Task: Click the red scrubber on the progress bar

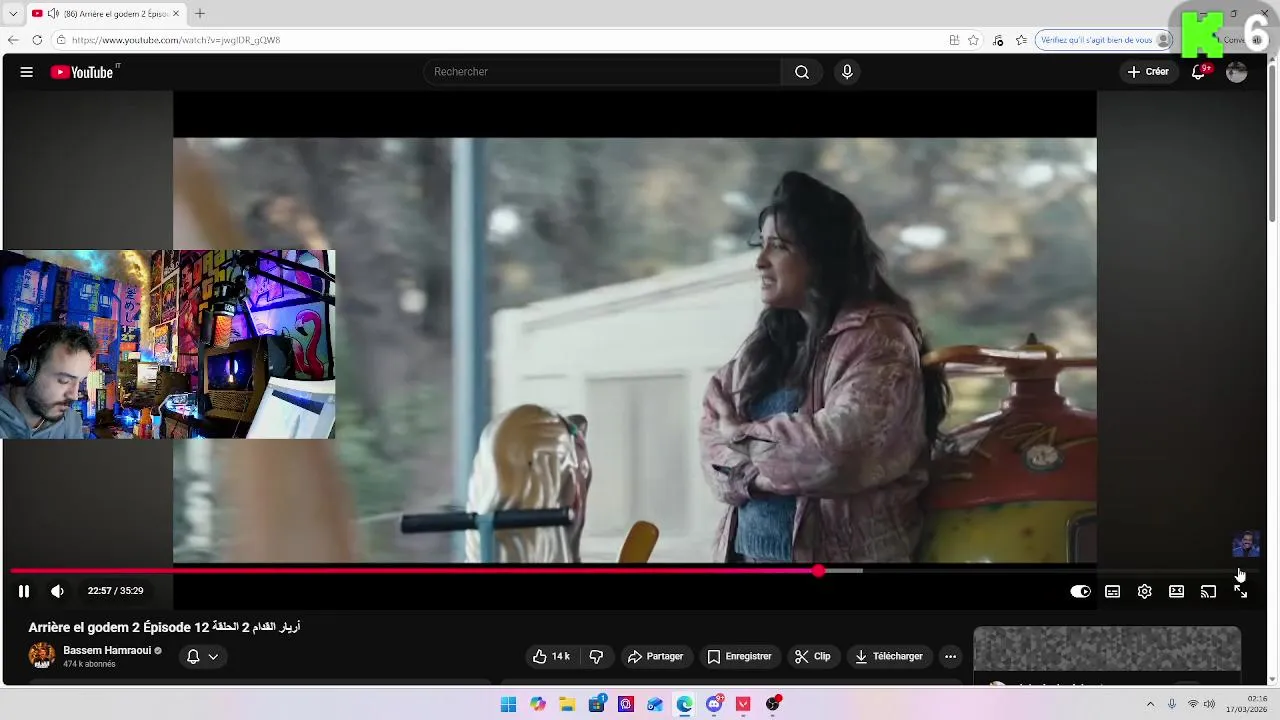Action: (x=819, y=570)
